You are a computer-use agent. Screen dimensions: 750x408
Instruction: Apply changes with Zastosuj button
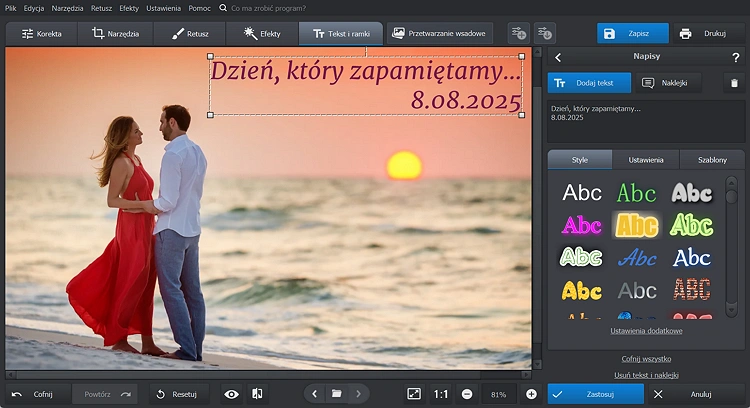tap(596, 394)
